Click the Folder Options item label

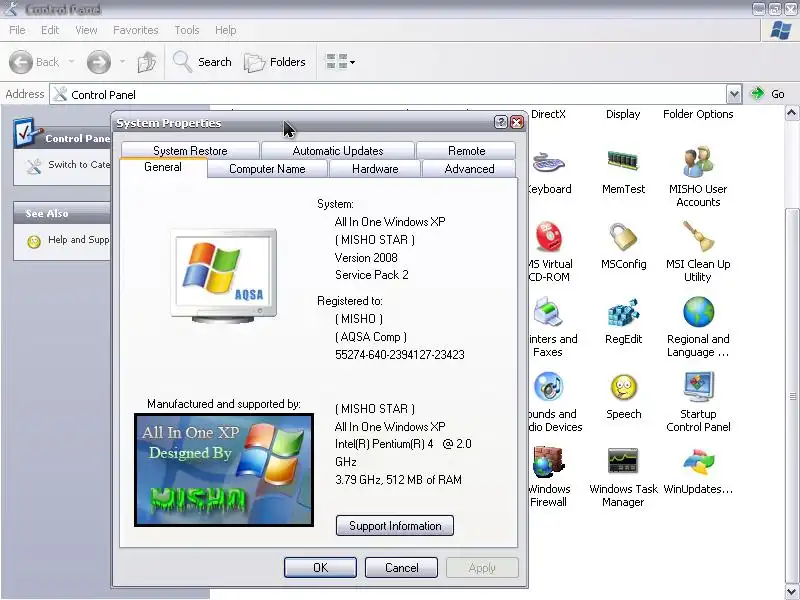tap(698, 114)
